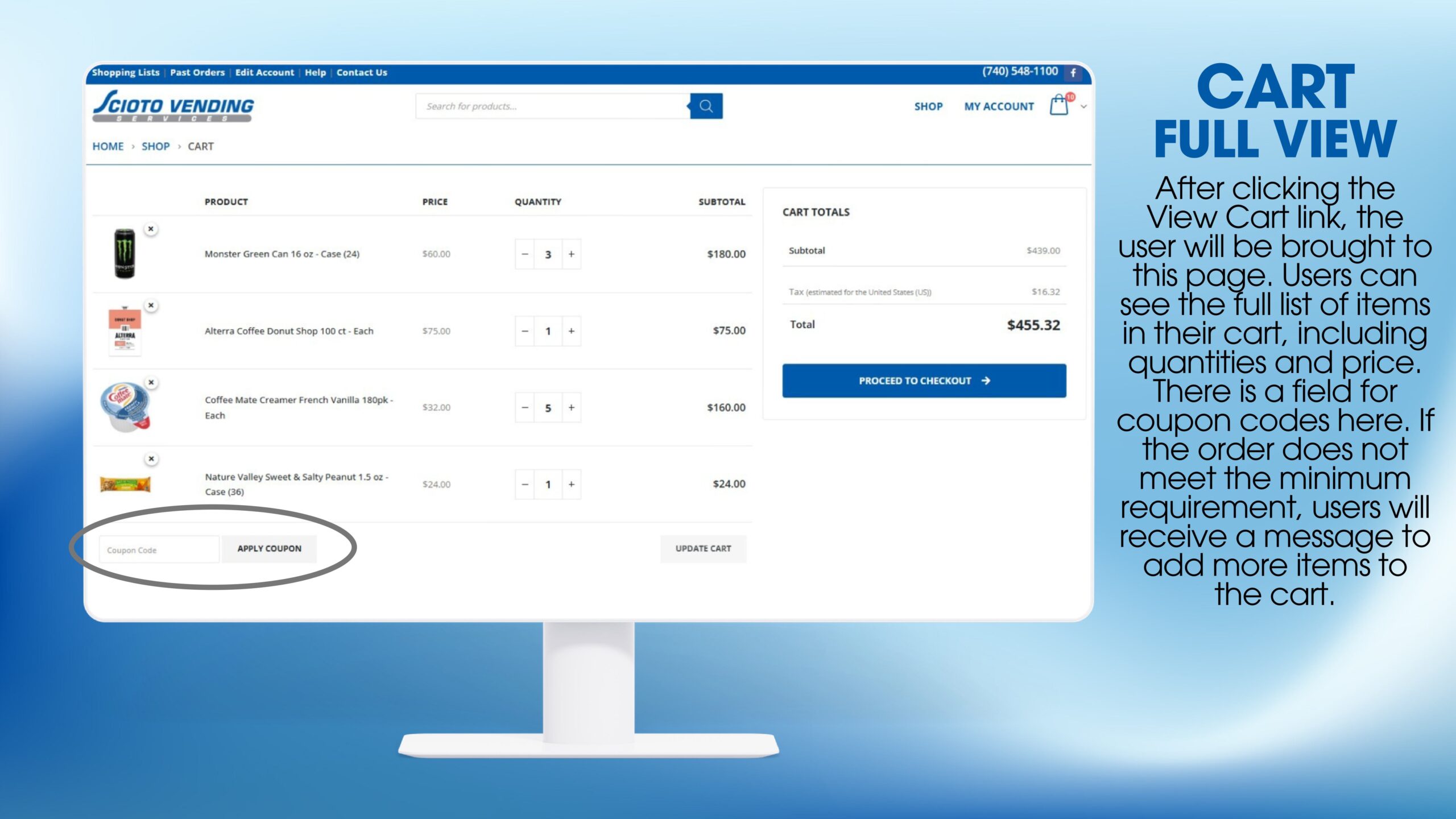The image size is (1456, 819).
Task: Decrease Coffee Mate Creamer quantity
Action: 524,408
